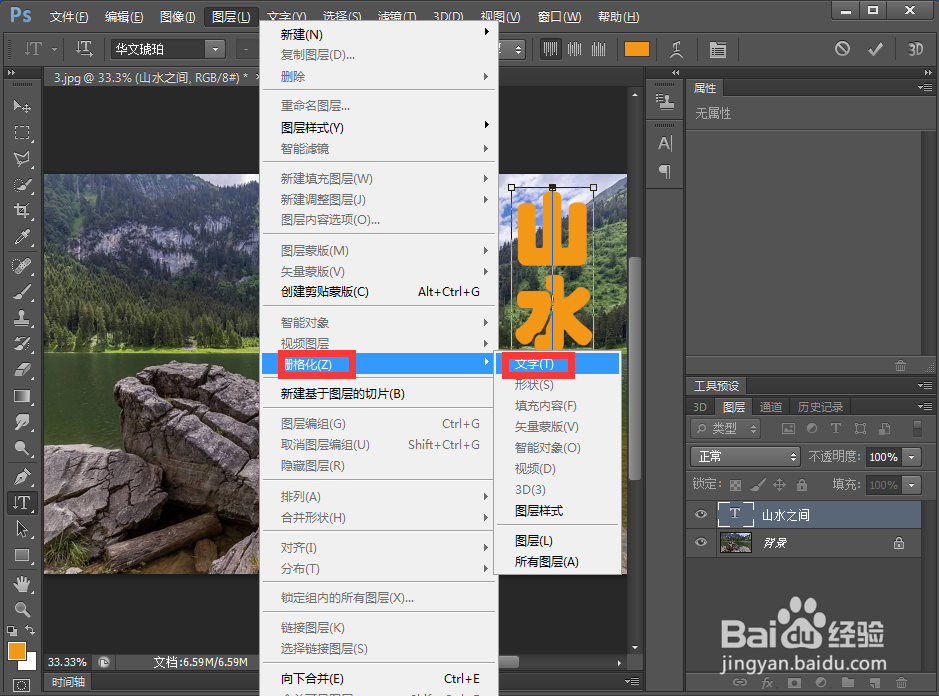Toggle lock all for layer
The width and height of the screenshot is (939, 696).
[x=802, y=485]
